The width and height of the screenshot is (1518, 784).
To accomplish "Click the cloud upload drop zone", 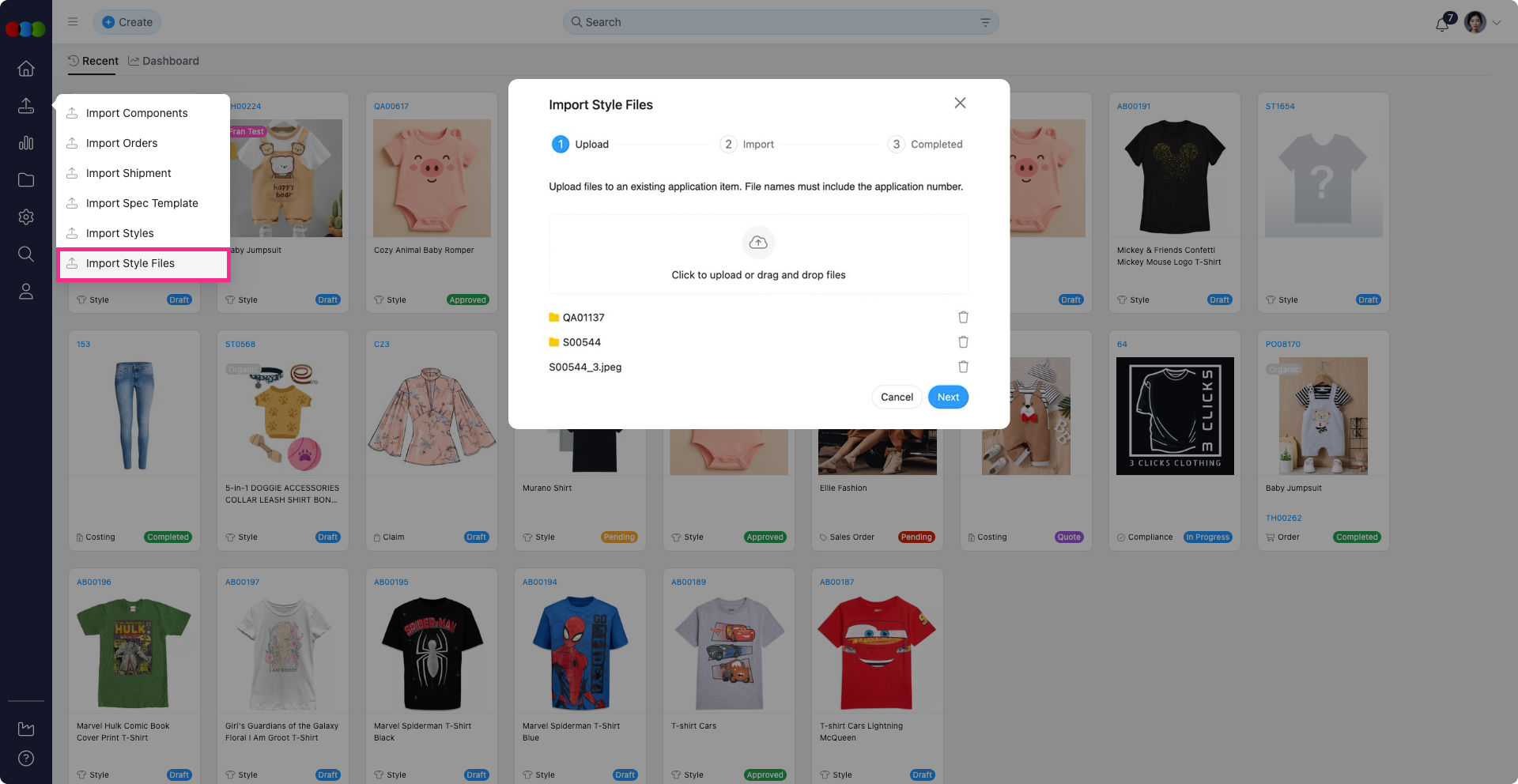I will (758, 254).
